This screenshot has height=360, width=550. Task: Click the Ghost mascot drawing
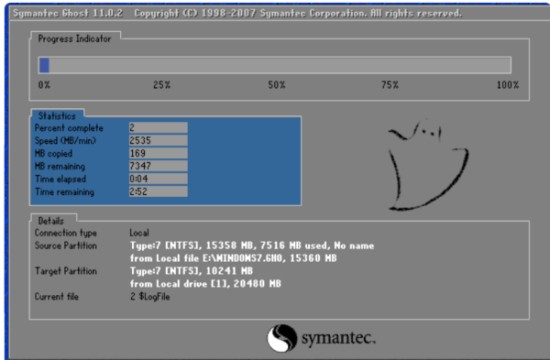pos(428,166)
